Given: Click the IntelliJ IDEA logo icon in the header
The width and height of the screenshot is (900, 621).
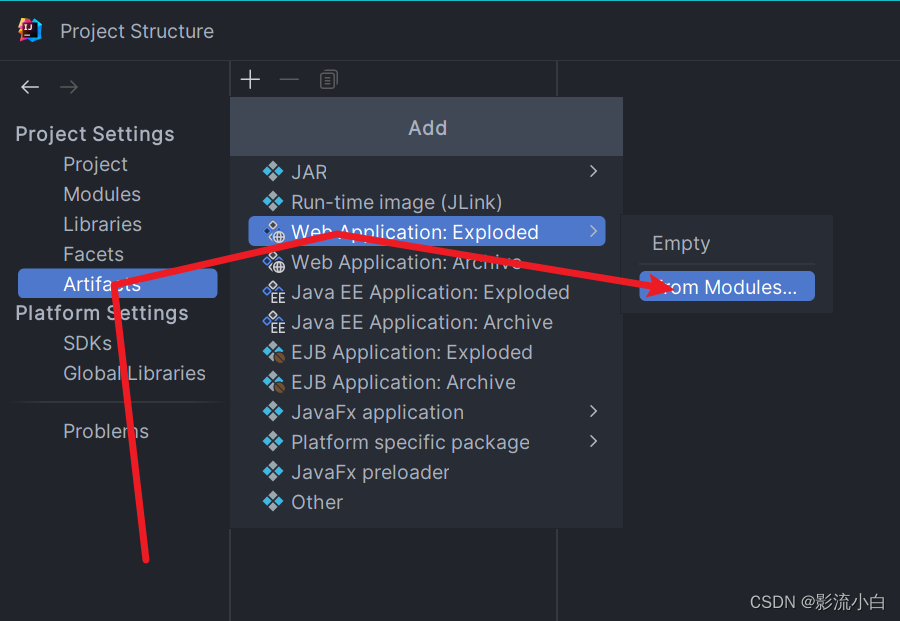Looking at the screenshot, I should (28, 30).
